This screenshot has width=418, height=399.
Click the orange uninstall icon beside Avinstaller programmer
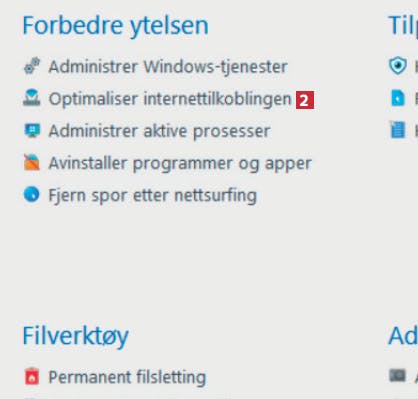coord(32,162)
